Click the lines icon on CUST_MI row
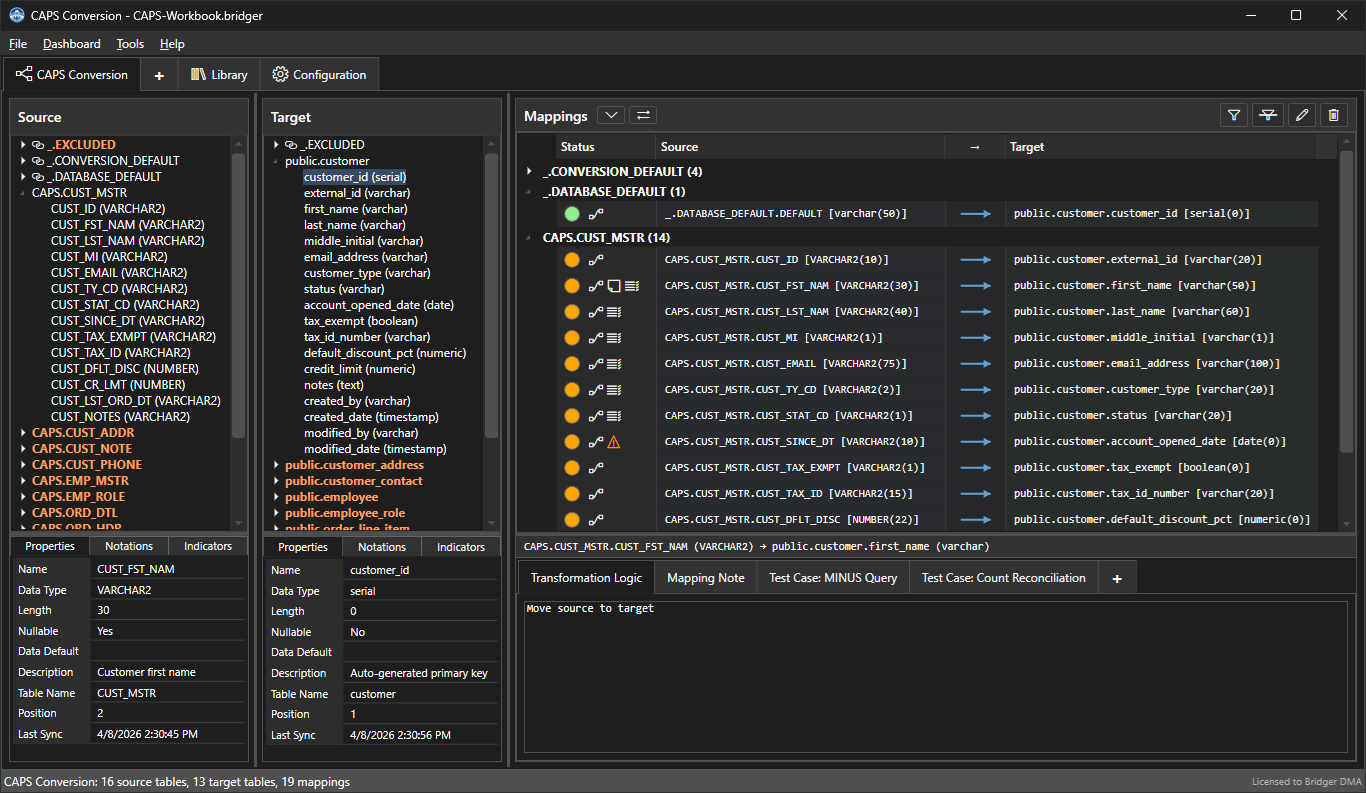The height and width of the screenshot is (793, 1366). coord(614,337)
